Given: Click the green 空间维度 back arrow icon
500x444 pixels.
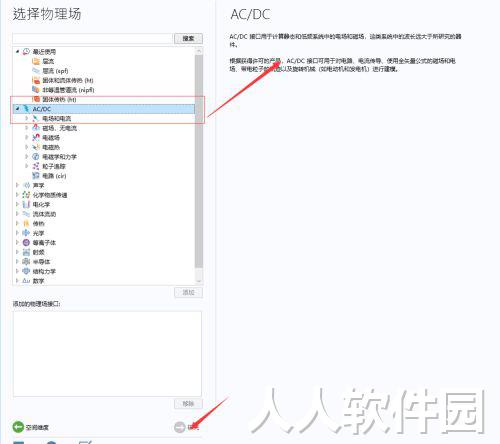Looking at the screenshot, I should (x=18, y=427).
